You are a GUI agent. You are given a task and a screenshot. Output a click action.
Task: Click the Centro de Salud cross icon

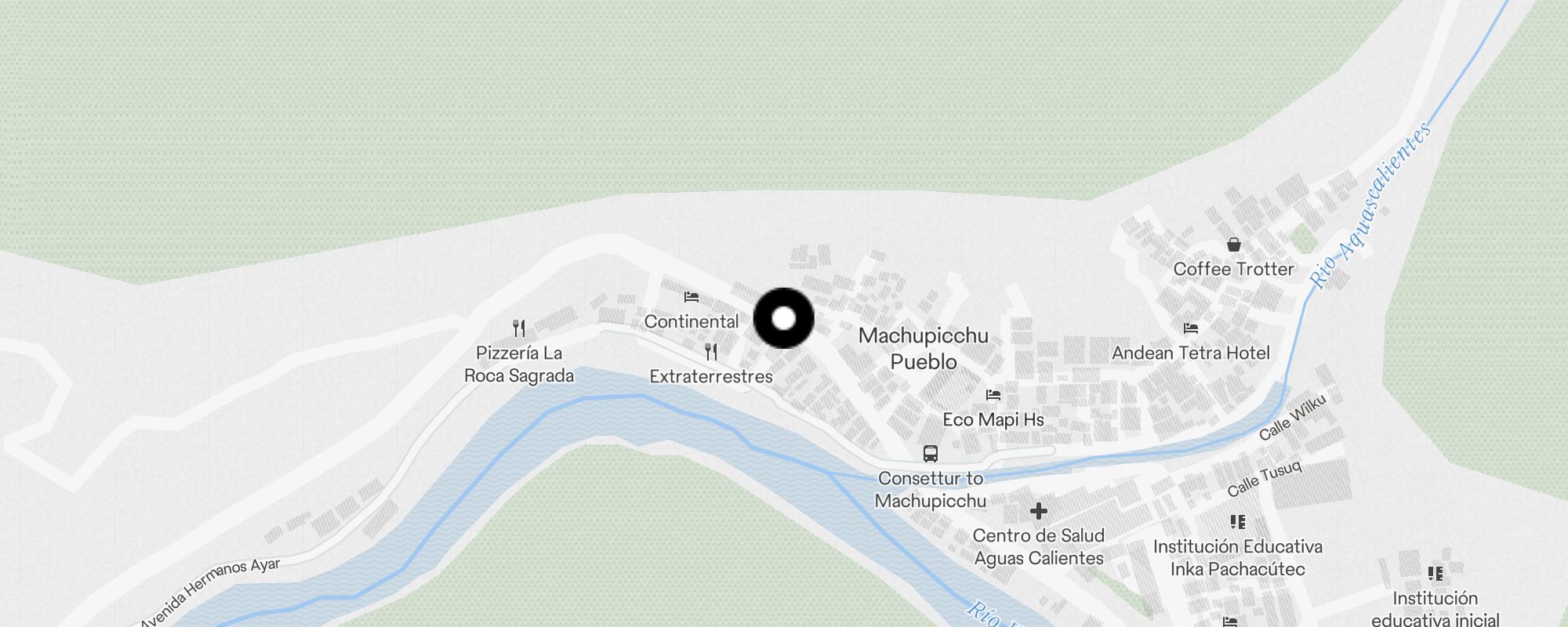coord(1039,511)
